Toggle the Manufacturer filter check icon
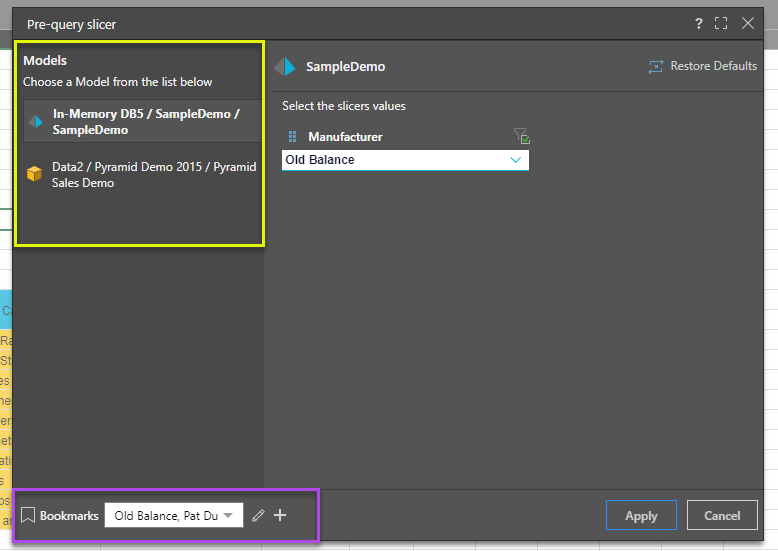This screenshot has height=551, width=778. click(x=521, y=137)
